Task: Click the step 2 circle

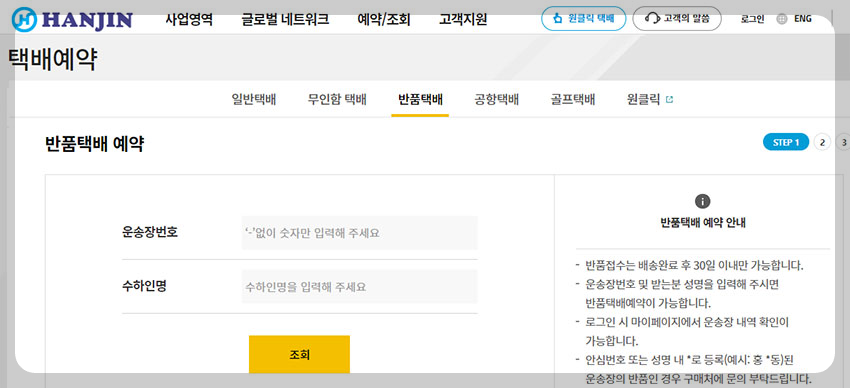Action: pyautogui.click(x=822, y=142)
